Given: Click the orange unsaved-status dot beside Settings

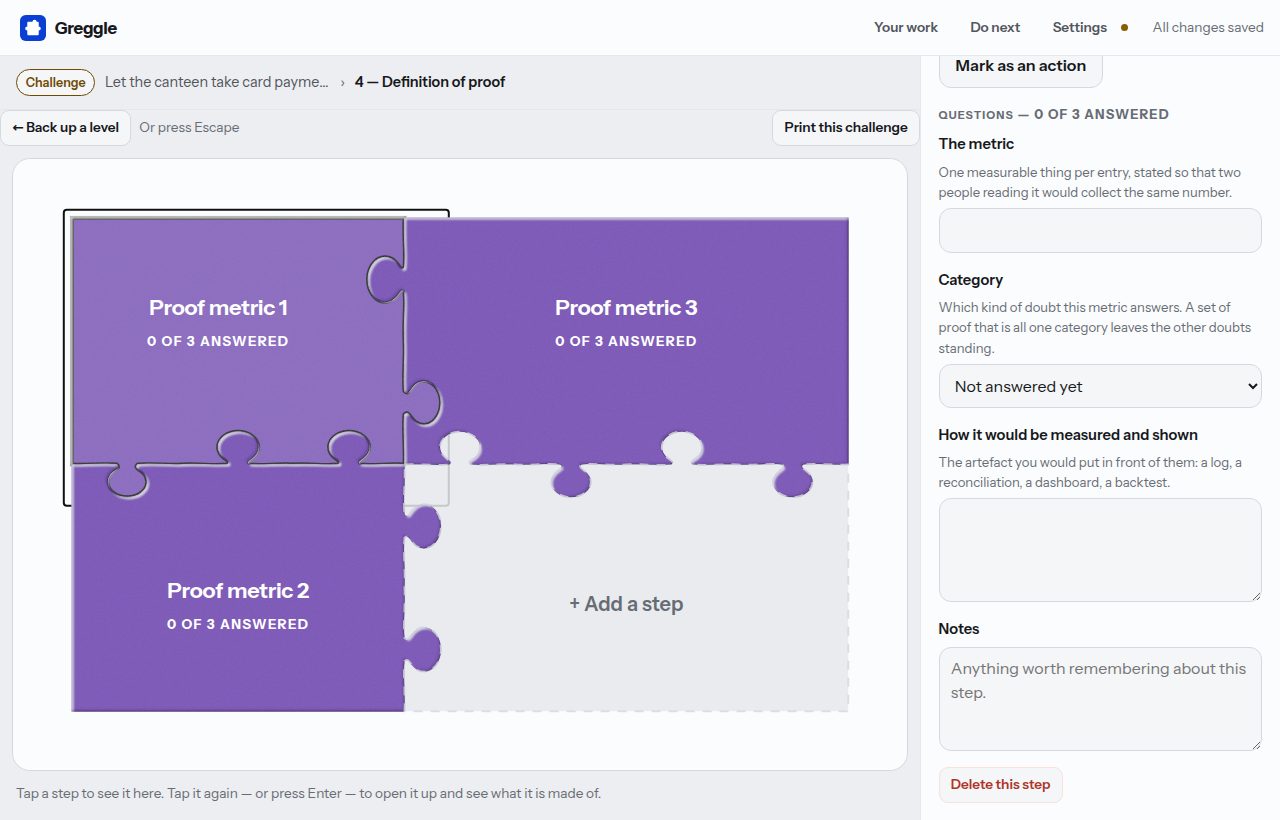Looking at the screenshot, I should coord(1124,28).
